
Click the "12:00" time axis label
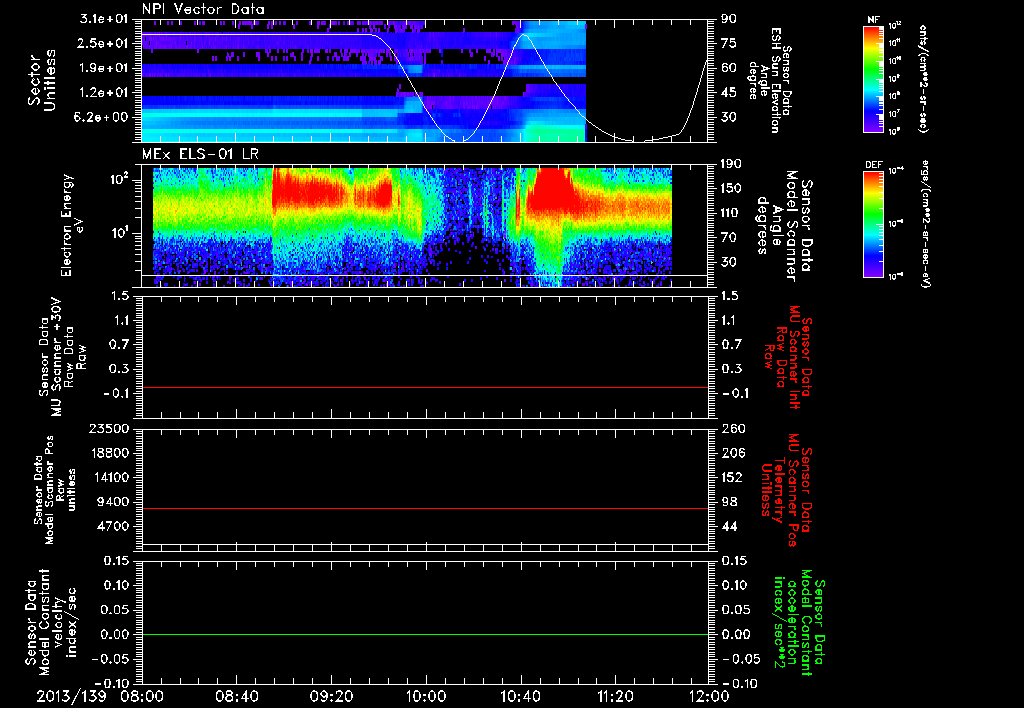point(709,696)
